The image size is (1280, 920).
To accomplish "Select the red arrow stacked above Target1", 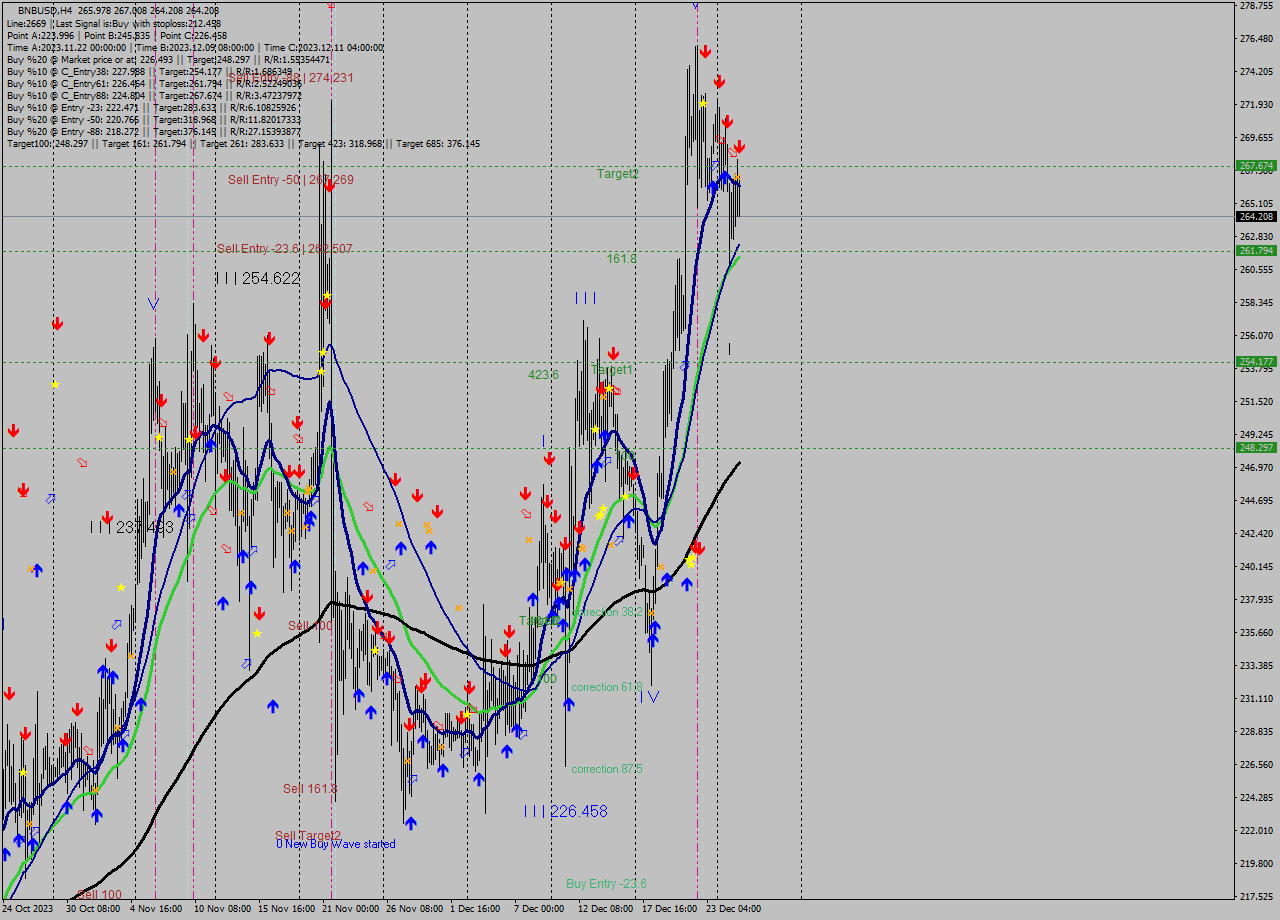I will (612, 352).
